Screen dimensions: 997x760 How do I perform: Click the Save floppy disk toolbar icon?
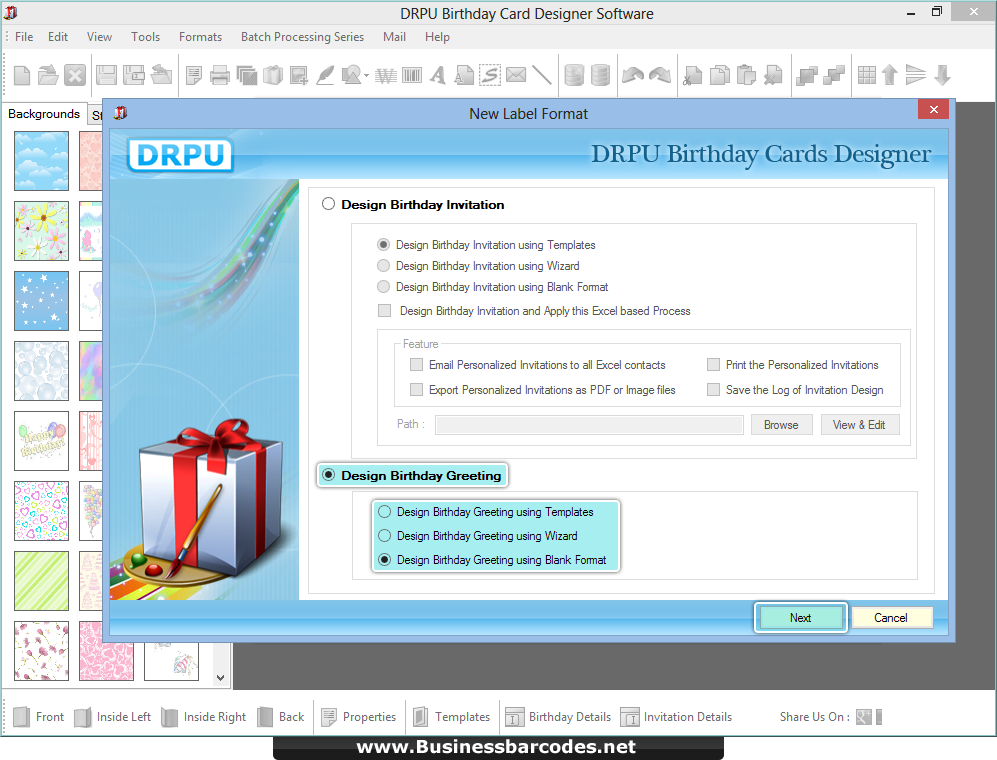click(x=106, y=75)
